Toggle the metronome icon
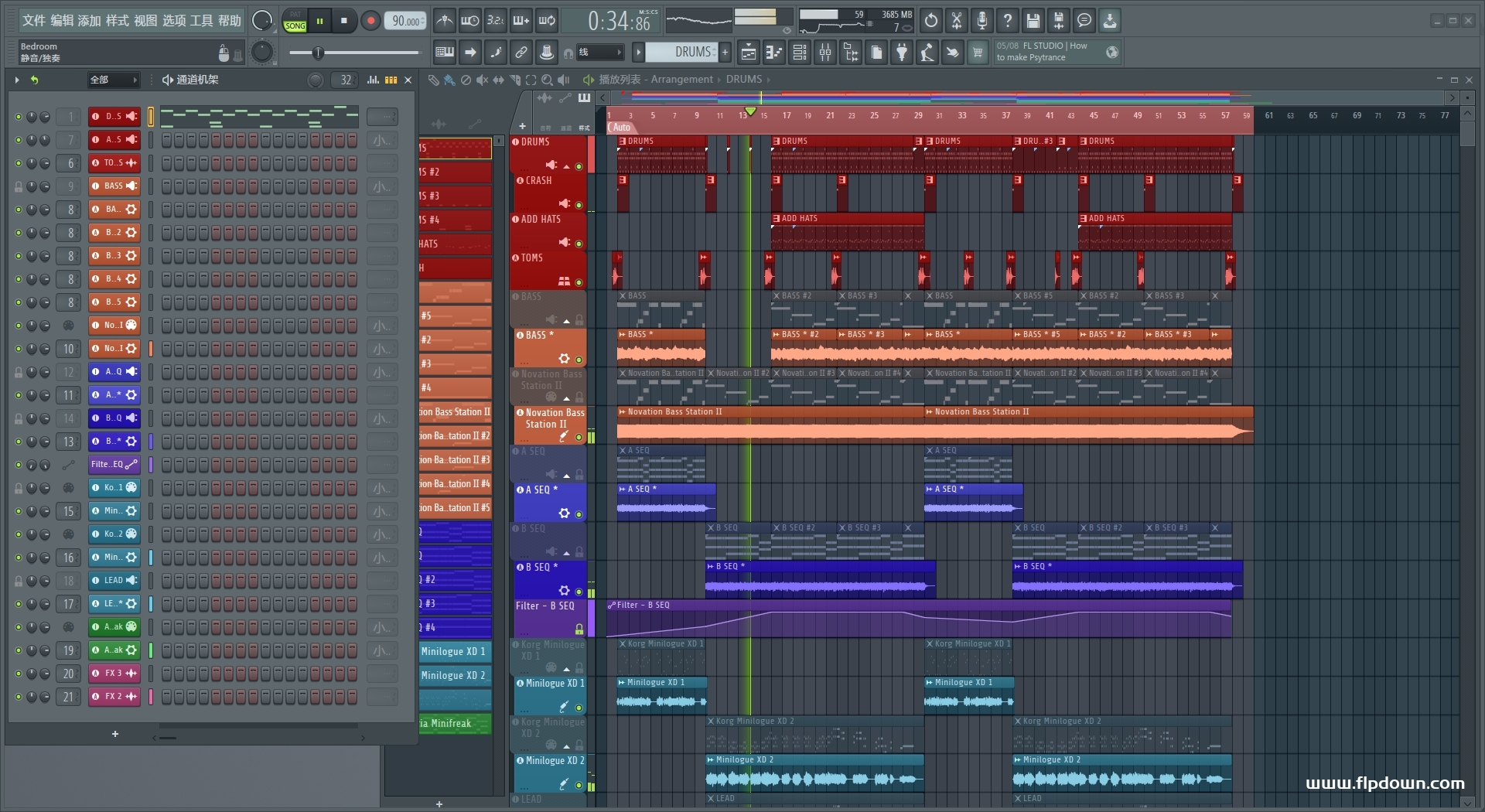 pyautogui.click(x=444, y=21)
